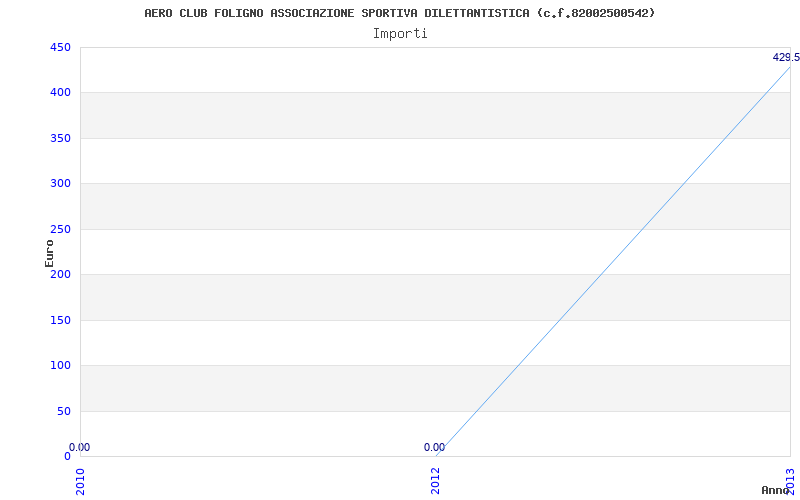Click y-axis value 400
The height and width of the screenshot is (500, 800).
[60, 93]
